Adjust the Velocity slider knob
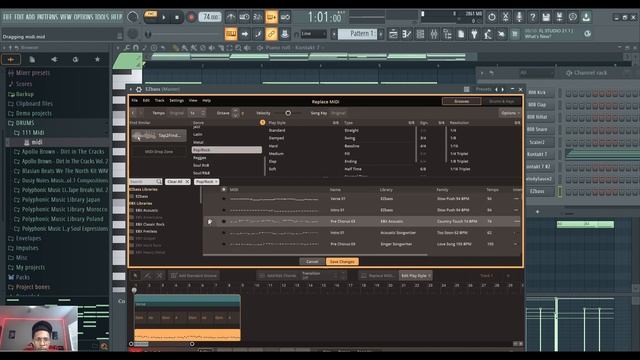The height and width of the screenshot is (360, 640). (x=288, y=113)
